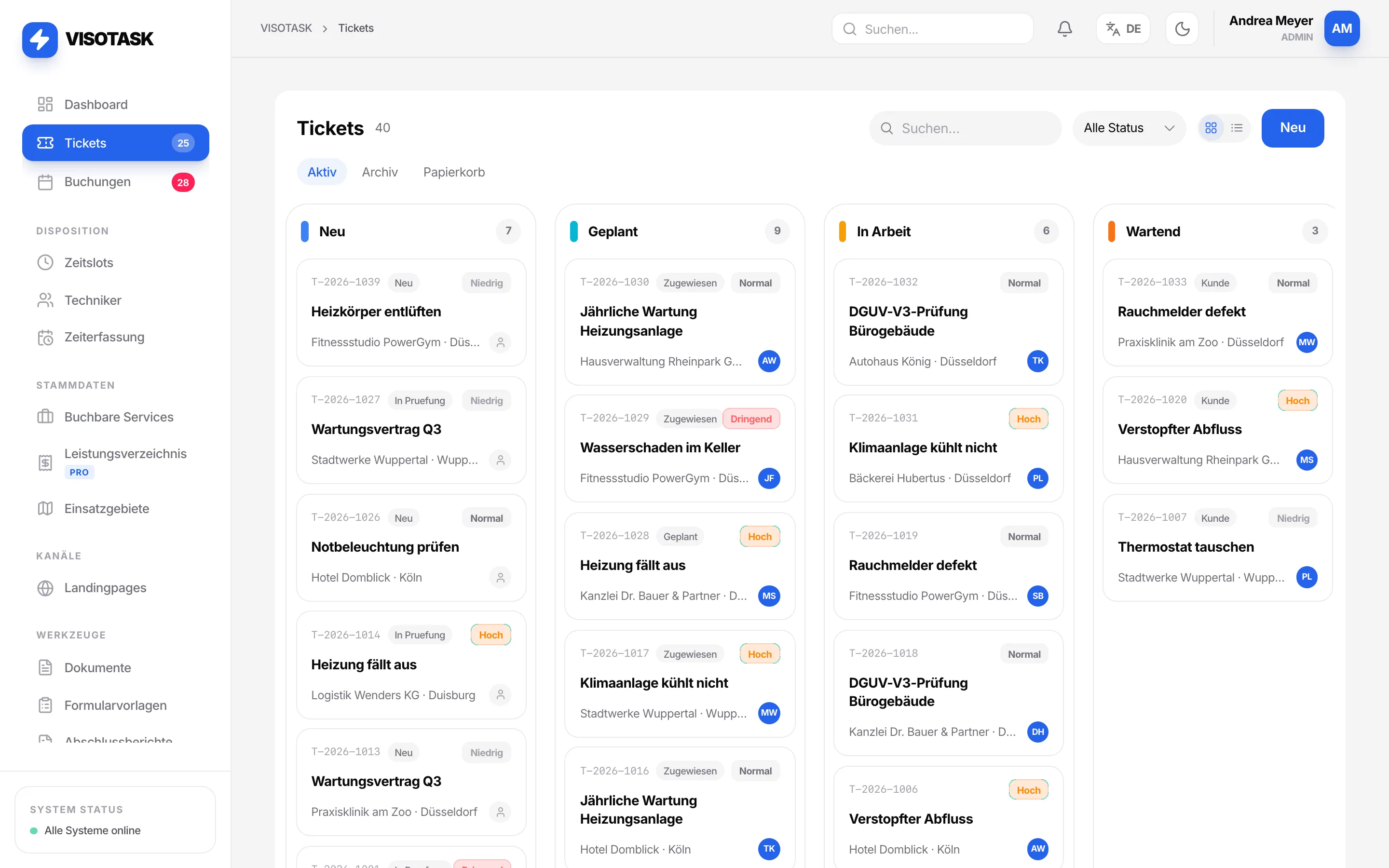Click ticket ID T-2026-1006
The width and height of the screenshot is (1389, 868).
pyautogui.click(x=884, y=790)
